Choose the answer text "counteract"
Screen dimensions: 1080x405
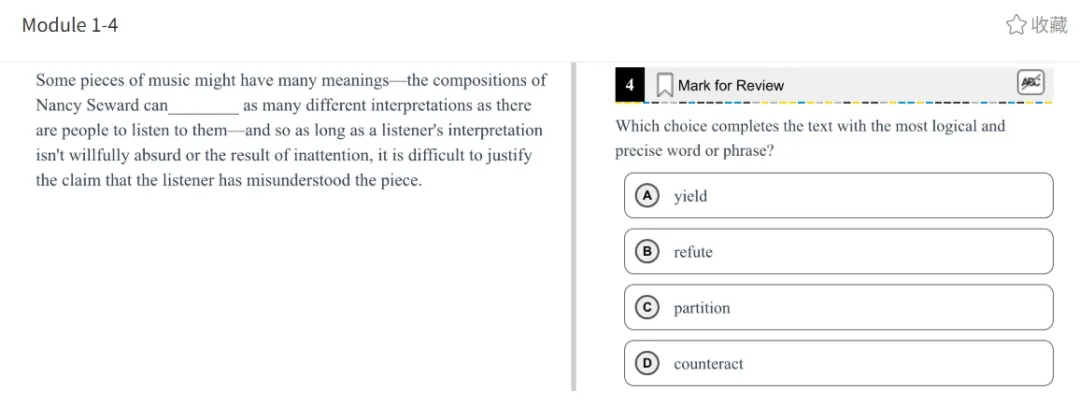(708, 364)
